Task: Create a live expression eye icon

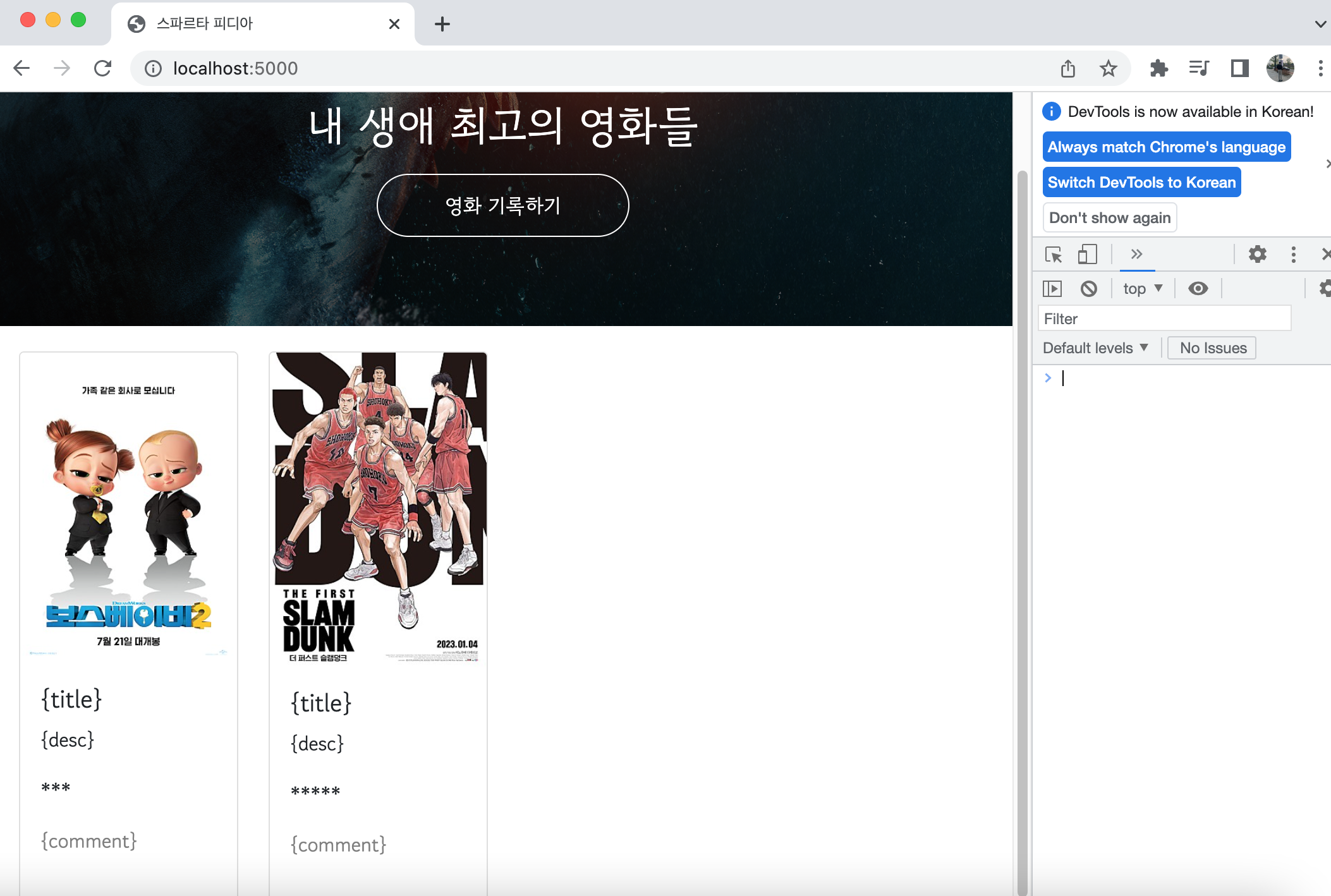Action: 1198,289
